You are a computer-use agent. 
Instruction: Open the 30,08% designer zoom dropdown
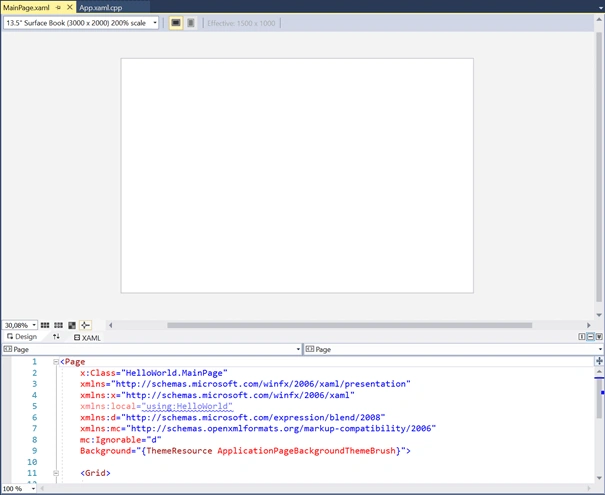click(20, 325)
